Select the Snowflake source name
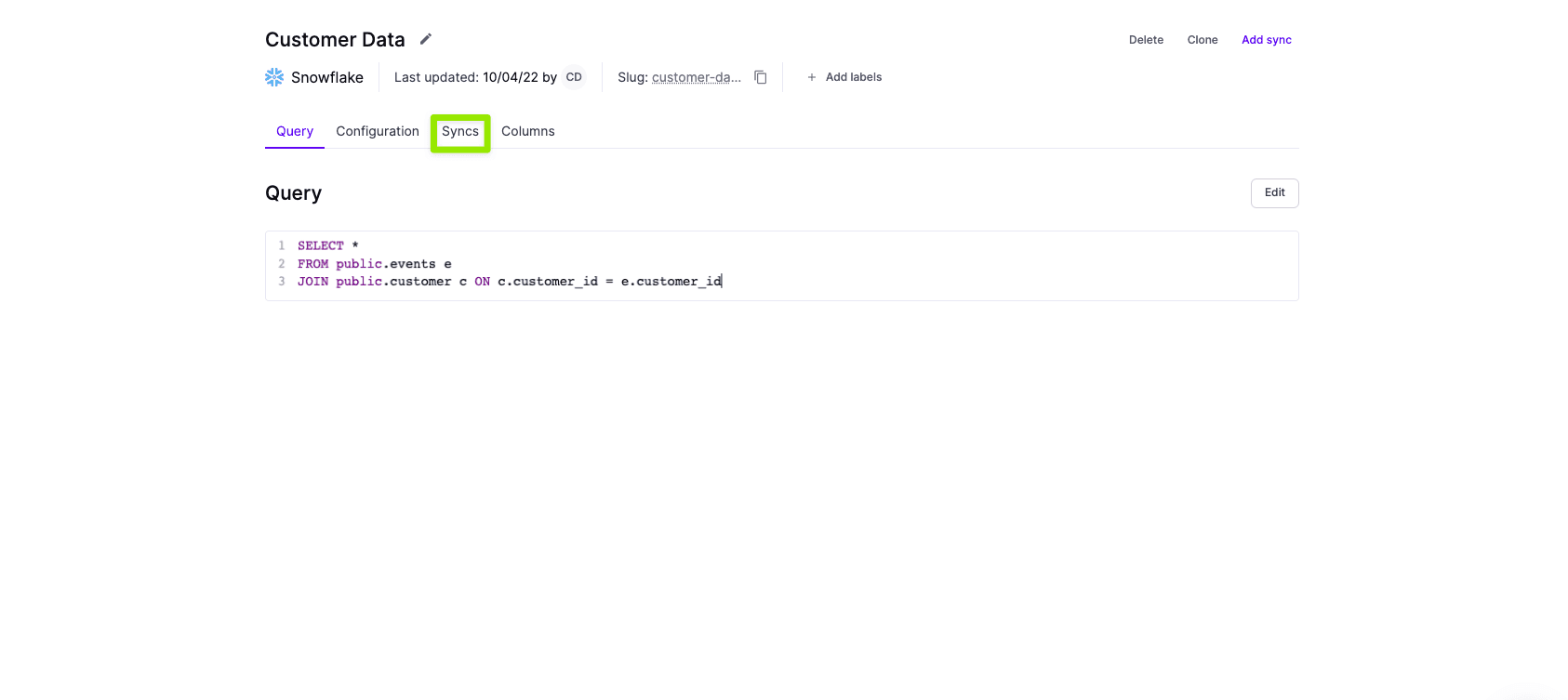The image size is (1568, 700). point(327,77)
